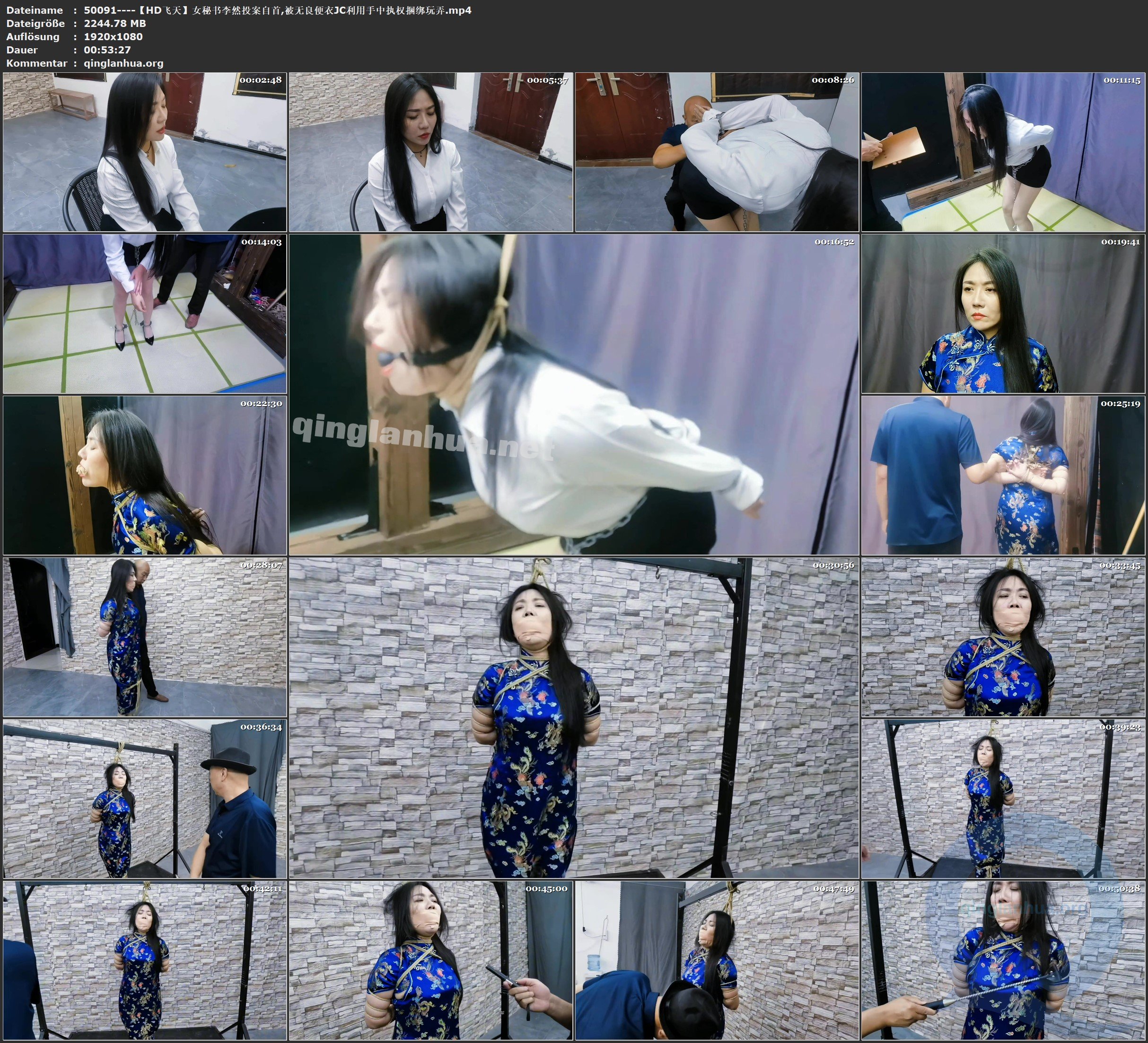Select the large thumbnail at 00:30:56

(x=573, y=717)
